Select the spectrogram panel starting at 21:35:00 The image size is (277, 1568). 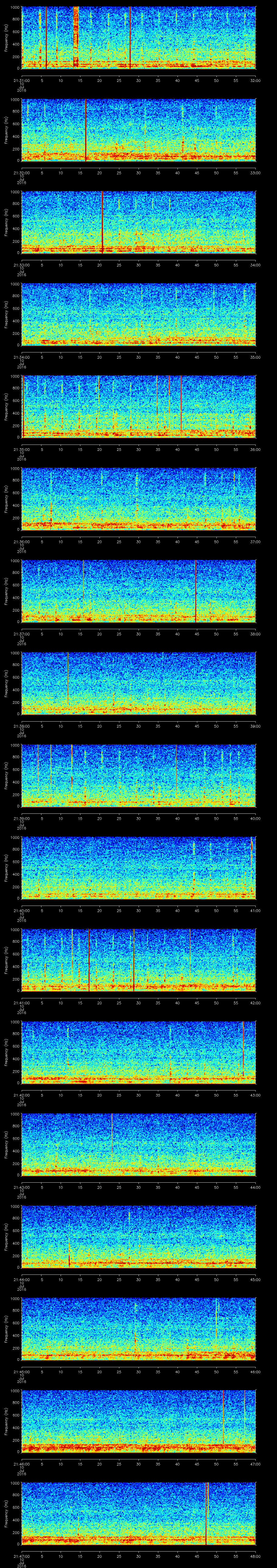(x=138, y=407)
